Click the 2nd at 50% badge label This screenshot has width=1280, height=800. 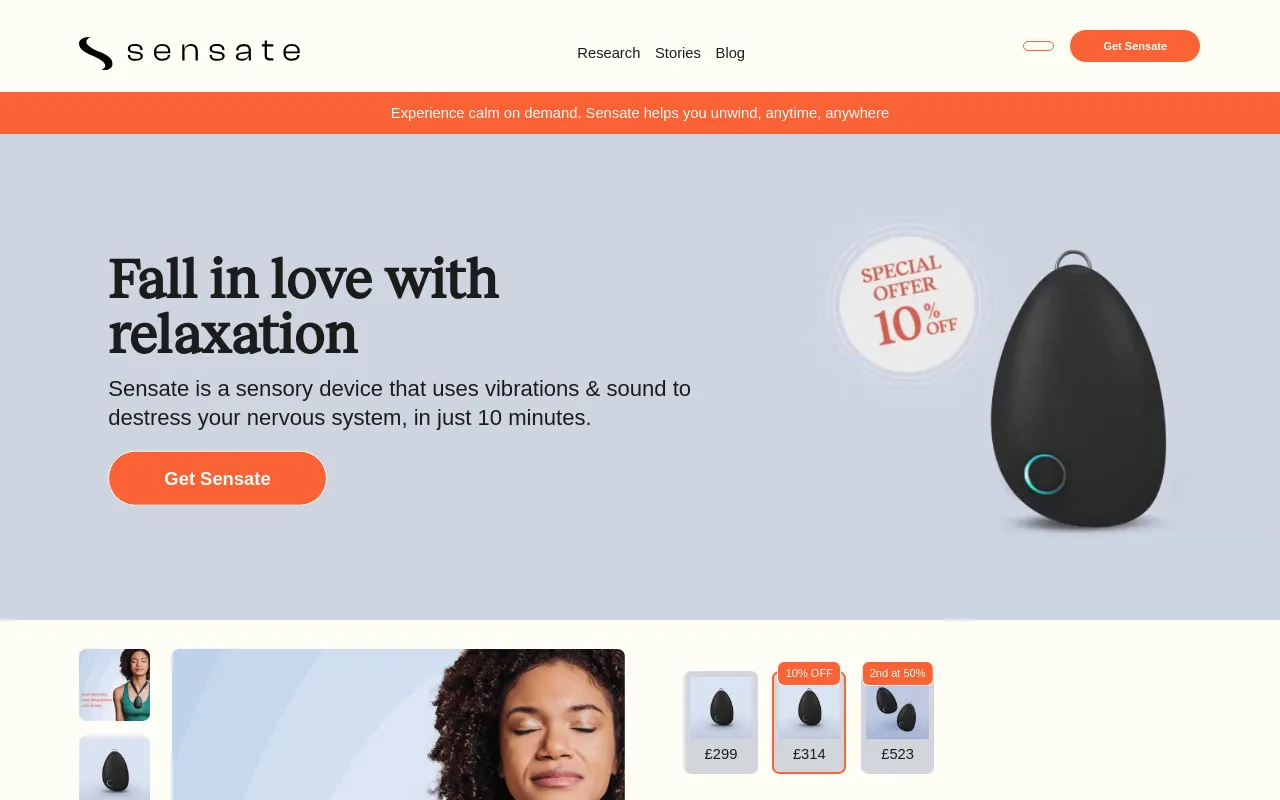point(897,673)
